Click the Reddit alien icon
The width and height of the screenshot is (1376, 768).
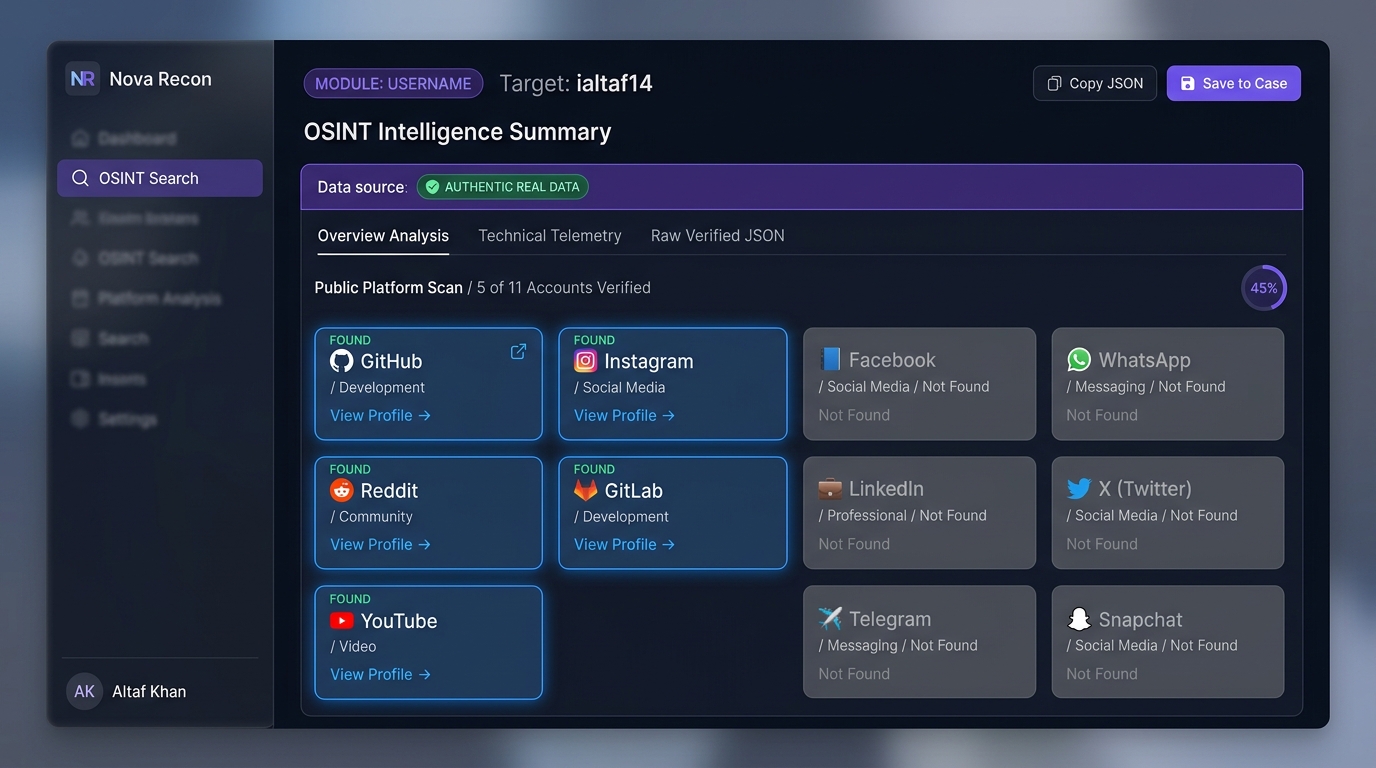[x=342, y=490]
